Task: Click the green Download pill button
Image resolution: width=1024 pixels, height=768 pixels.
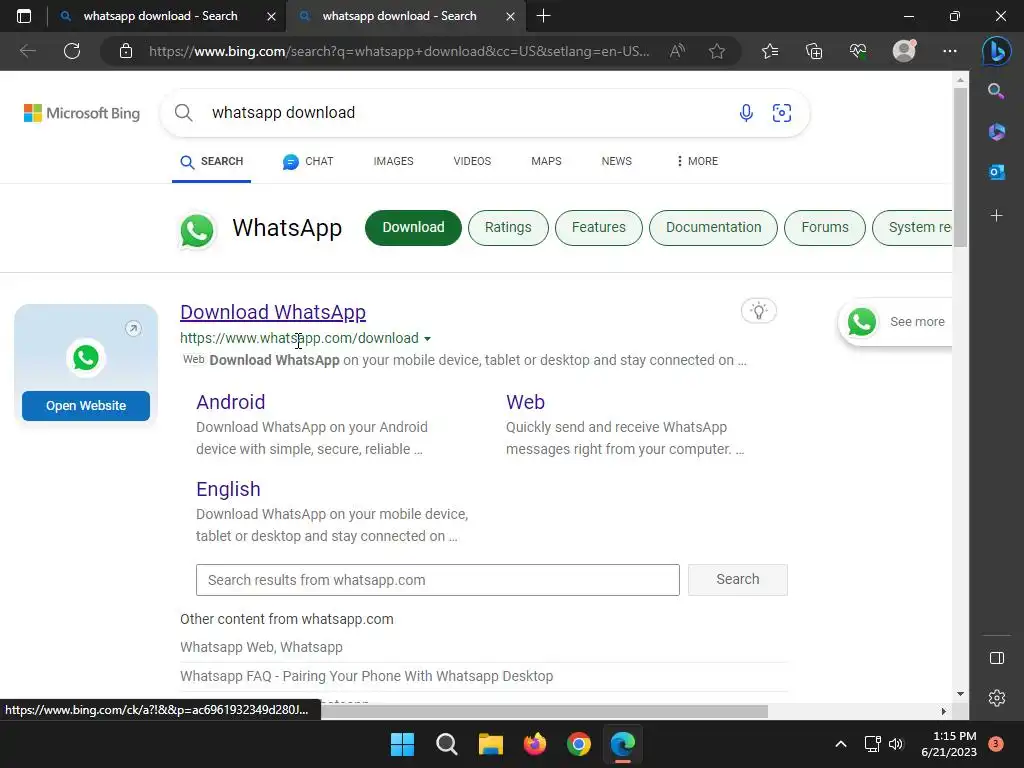Action: pyautogui.click(x=413, y=228)
